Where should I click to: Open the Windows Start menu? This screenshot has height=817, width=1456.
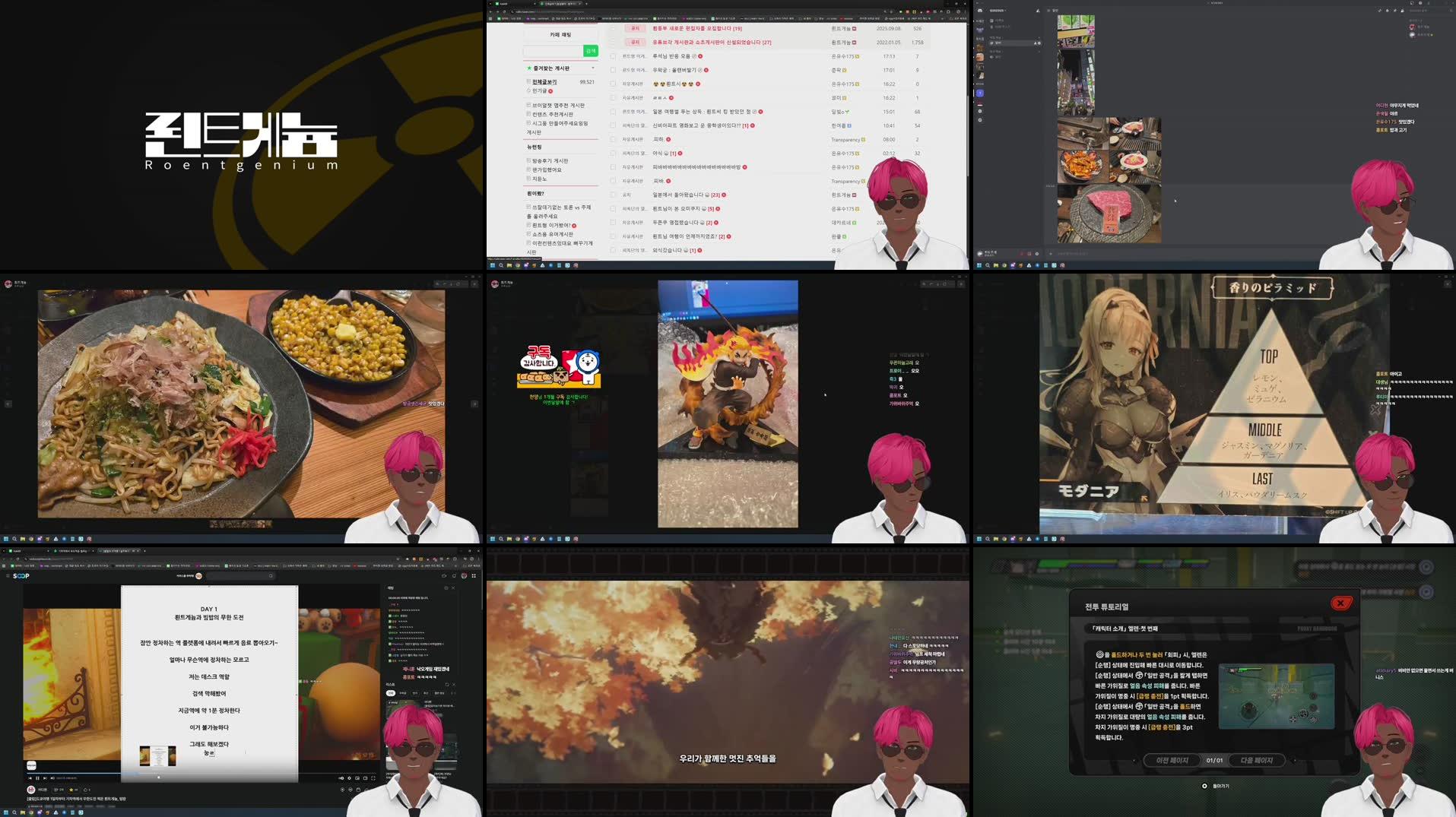click(x=6, y=812)
